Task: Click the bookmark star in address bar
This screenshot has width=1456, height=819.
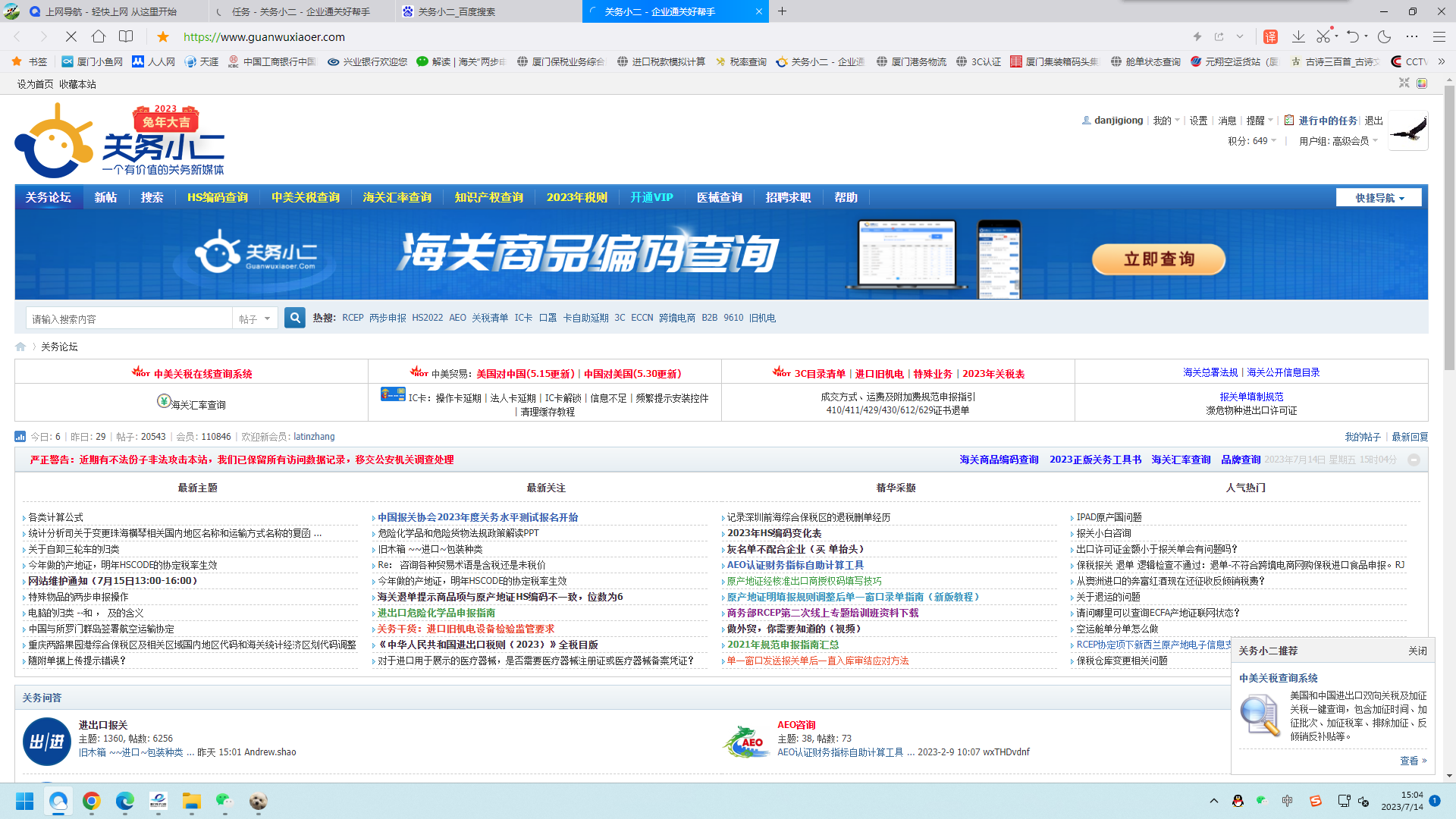Action: (x=163, y=36)
